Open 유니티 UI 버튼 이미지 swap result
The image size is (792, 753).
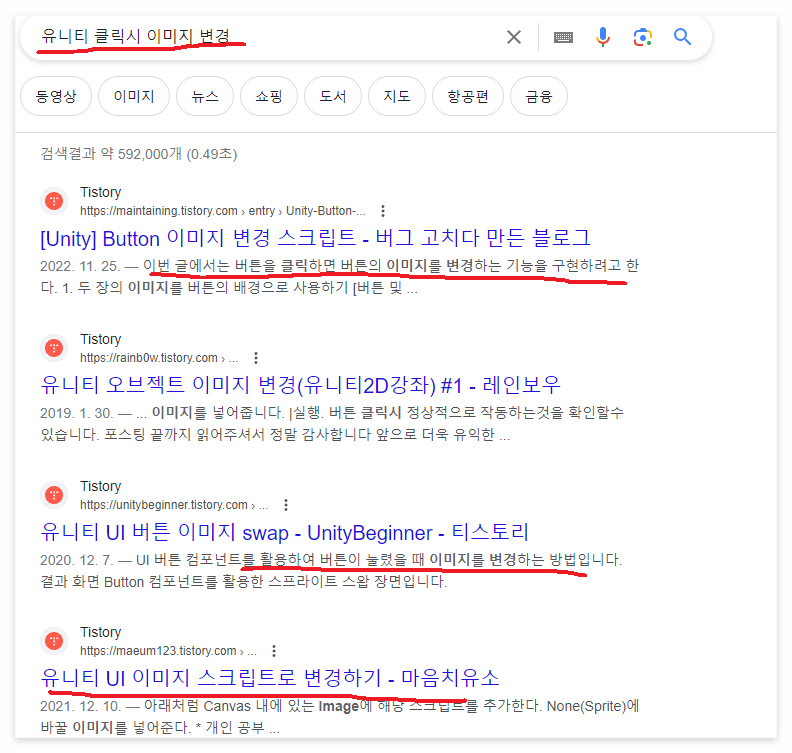click(x=284, y=532)
